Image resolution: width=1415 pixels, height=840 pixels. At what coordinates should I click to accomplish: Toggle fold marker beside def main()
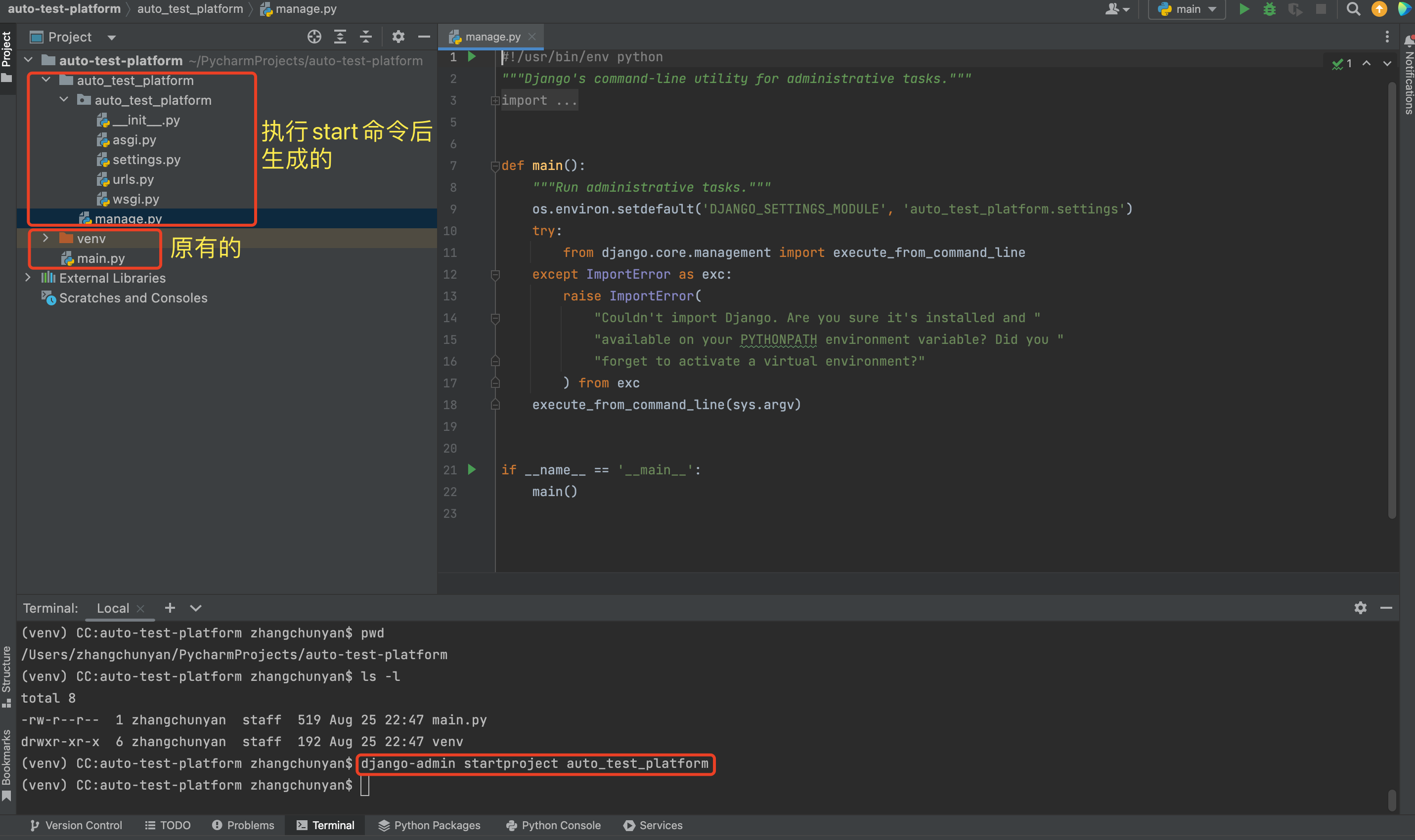pyautogui.click(x=495, y=166)
